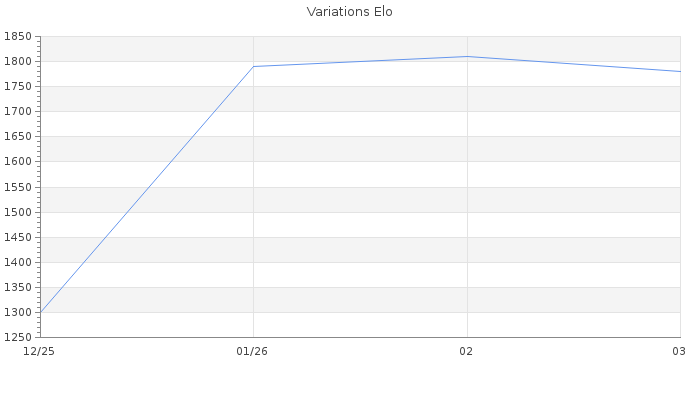This screenshot has height=400, width=700.
Task: Select the 1600 y-axis label
Action: (x=18, y=162)
